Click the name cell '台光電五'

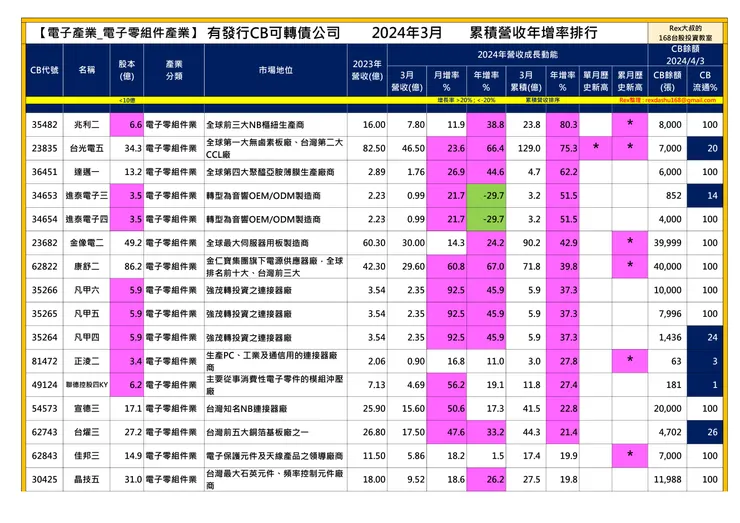coord(87,148)
